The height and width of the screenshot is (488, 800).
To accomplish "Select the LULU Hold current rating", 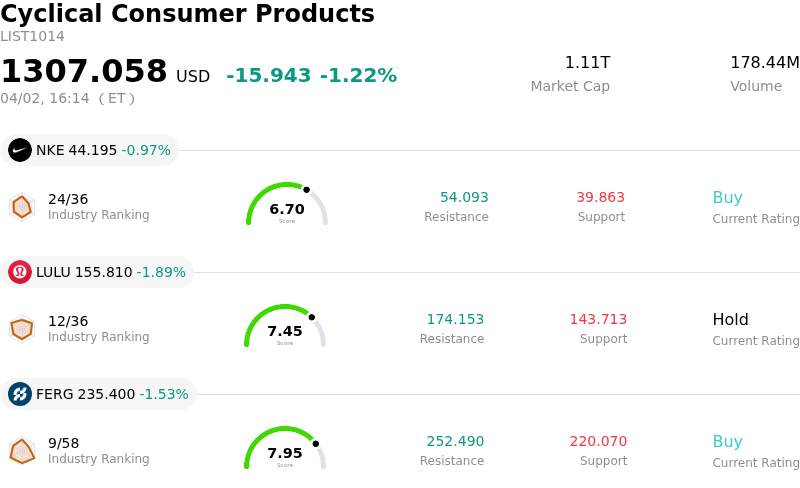I will point(730,319).
